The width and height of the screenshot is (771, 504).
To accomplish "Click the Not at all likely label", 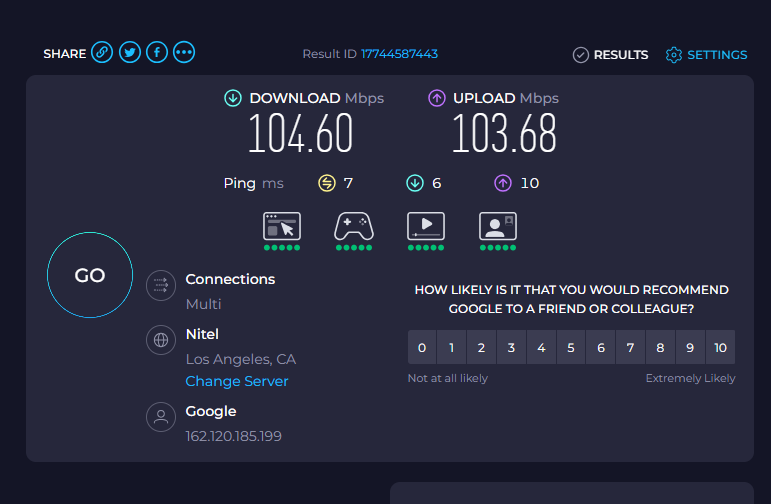I will coord(448,378).
